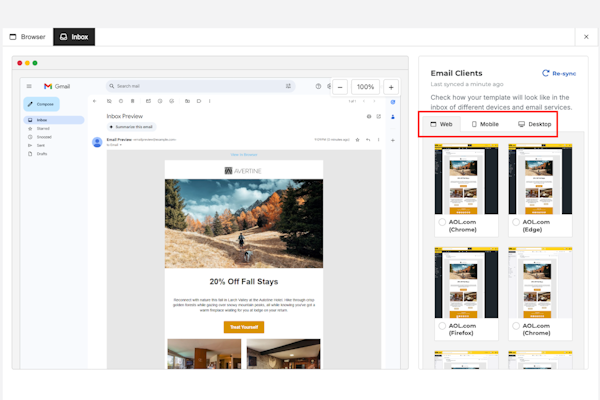Click 'Inbox Preview' subject line
The width and height of the screenshot is (600, 400).
(124, 116)
